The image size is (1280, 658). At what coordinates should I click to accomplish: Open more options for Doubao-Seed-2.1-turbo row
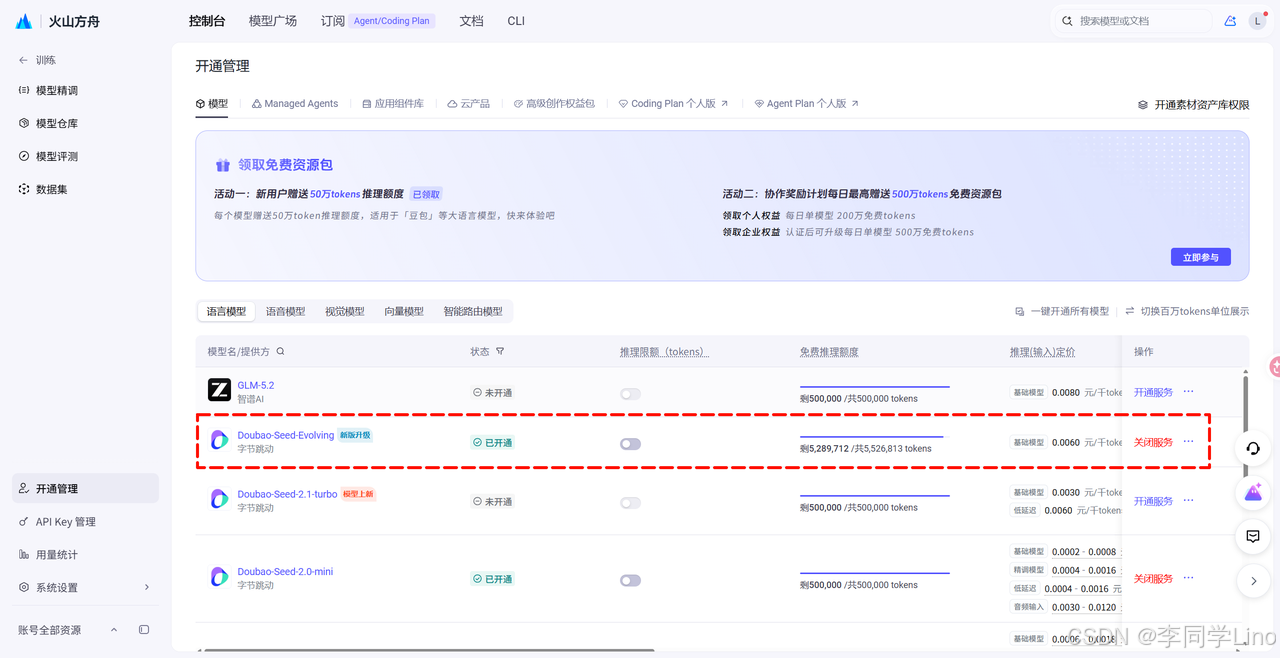pos(1188,500)
